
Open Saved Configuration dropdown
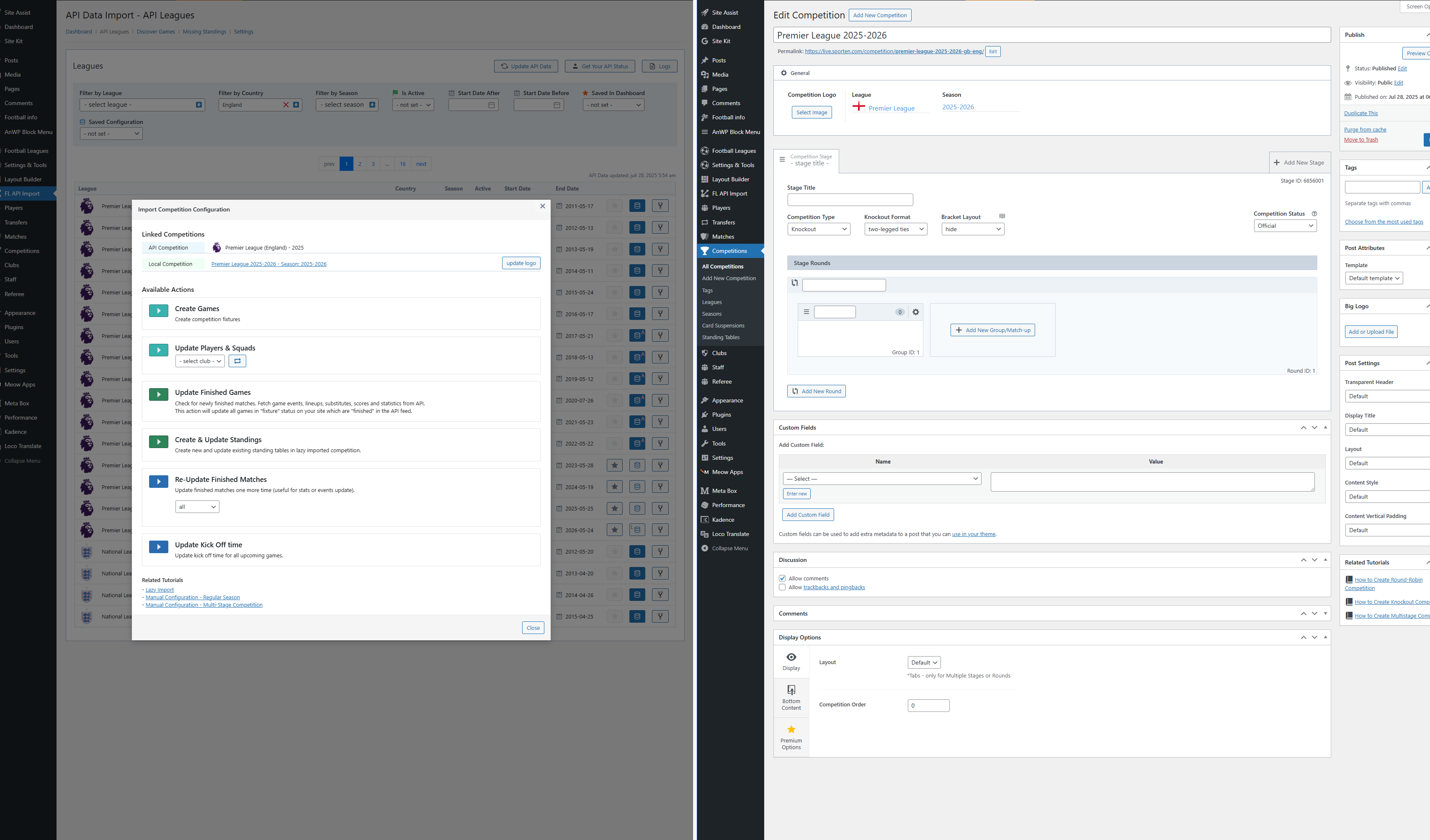pos(111,134)
